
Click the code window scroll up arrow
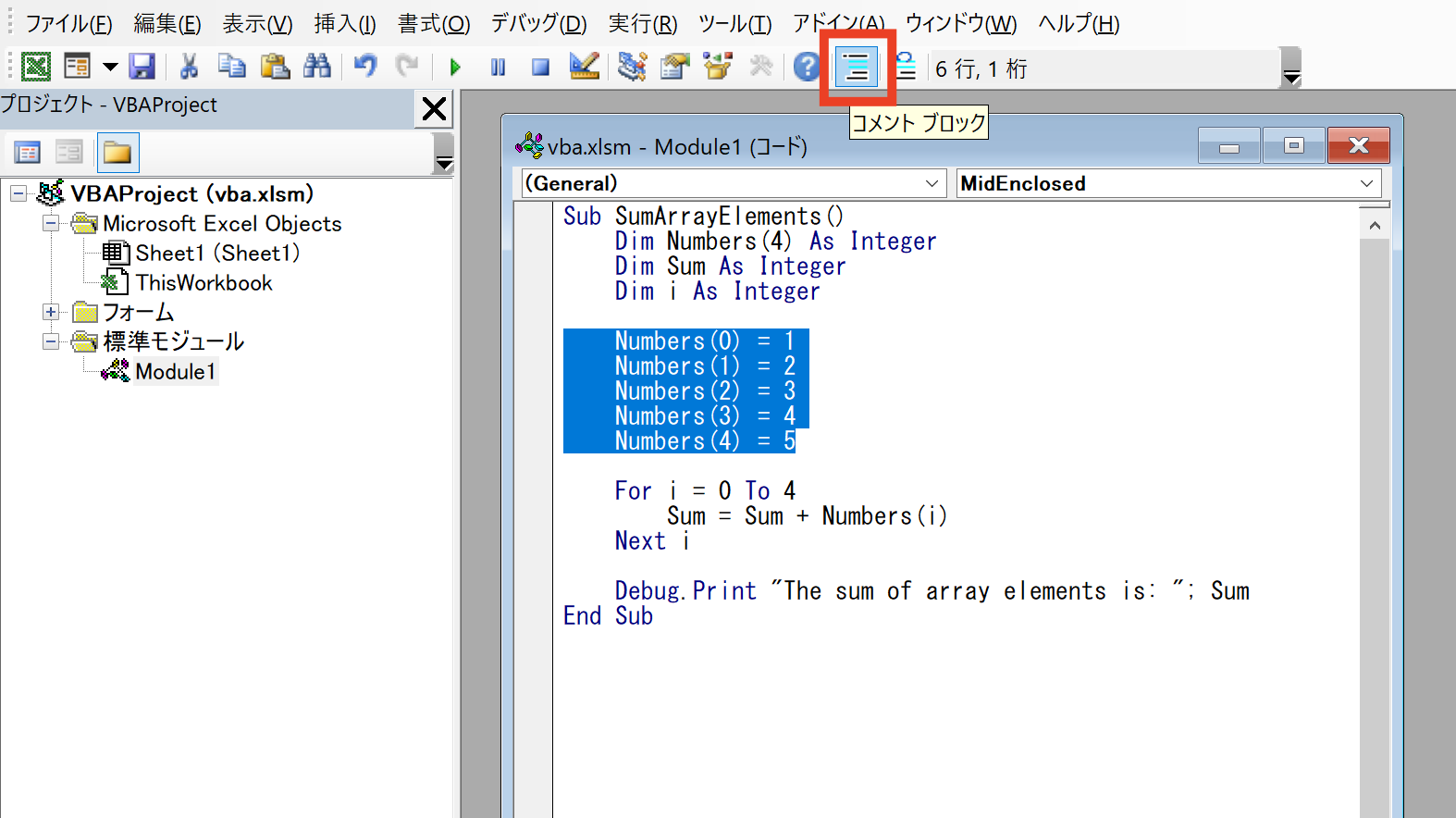1375,225
